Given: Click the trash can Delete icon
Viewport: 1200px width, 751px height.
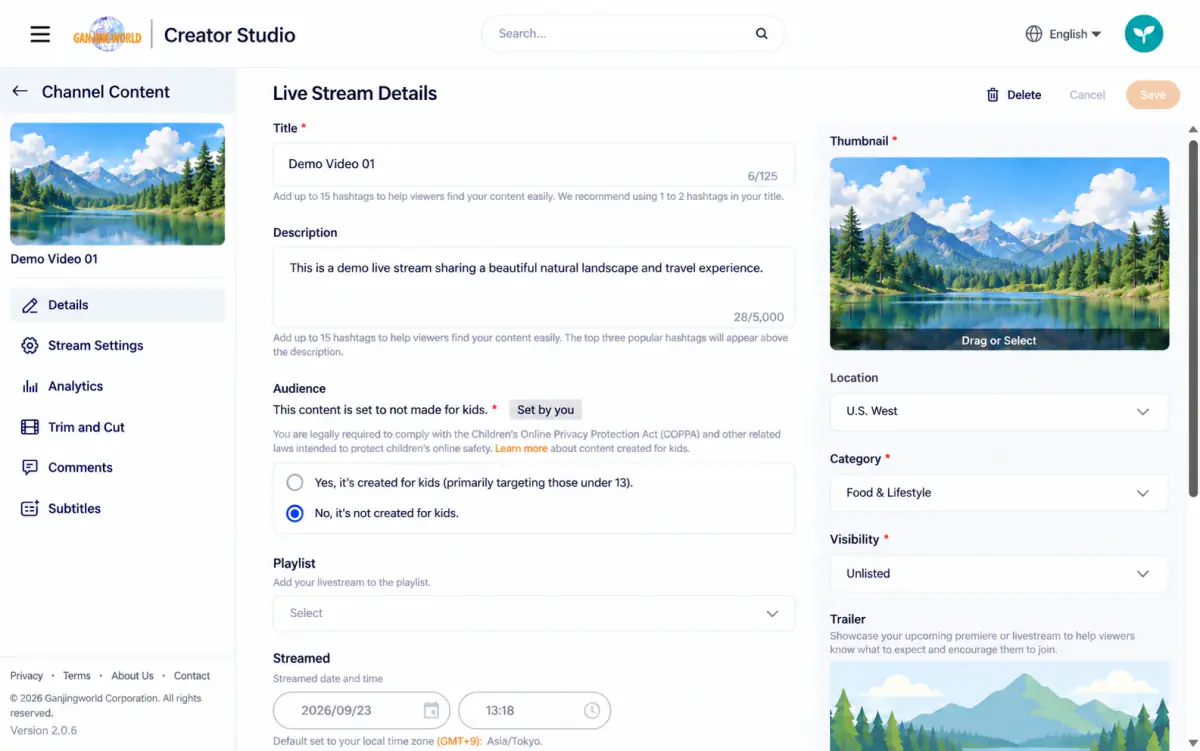Looking at the screenshot, I should pos(993,95).
